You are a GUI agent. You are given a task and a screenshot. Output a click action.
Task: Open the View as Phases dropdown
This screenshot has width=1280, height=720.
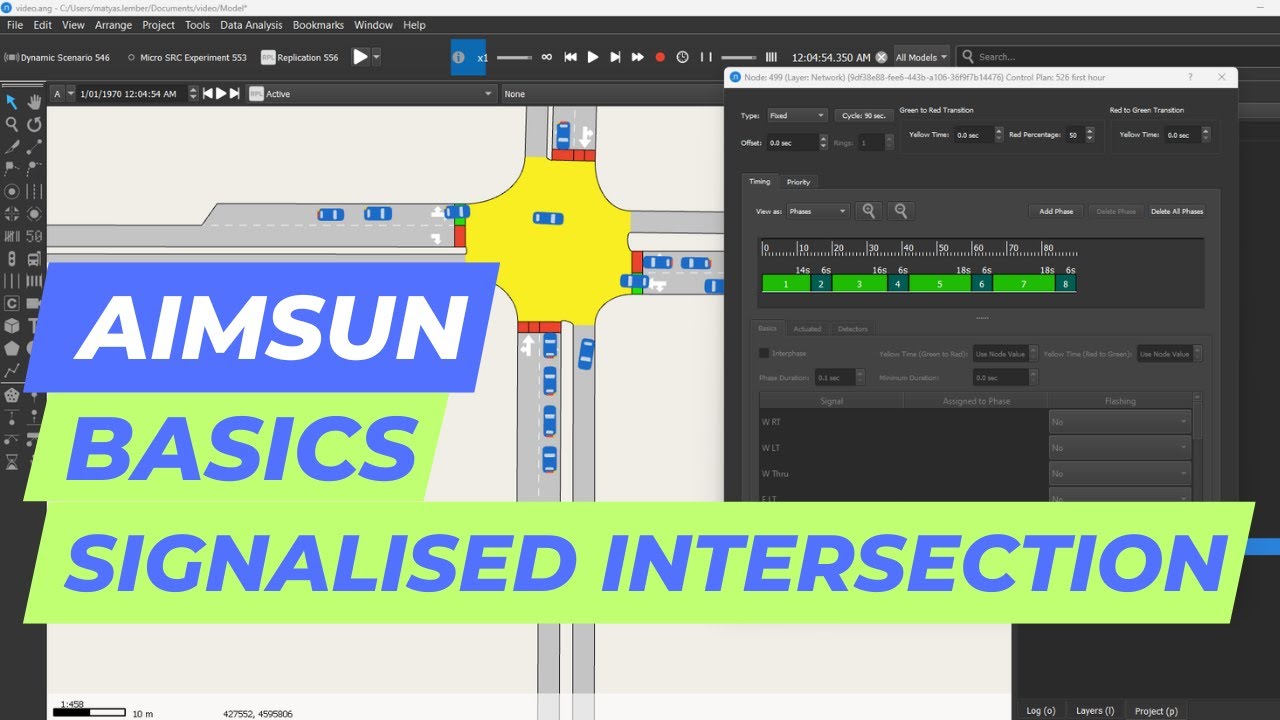pos(818,211)
